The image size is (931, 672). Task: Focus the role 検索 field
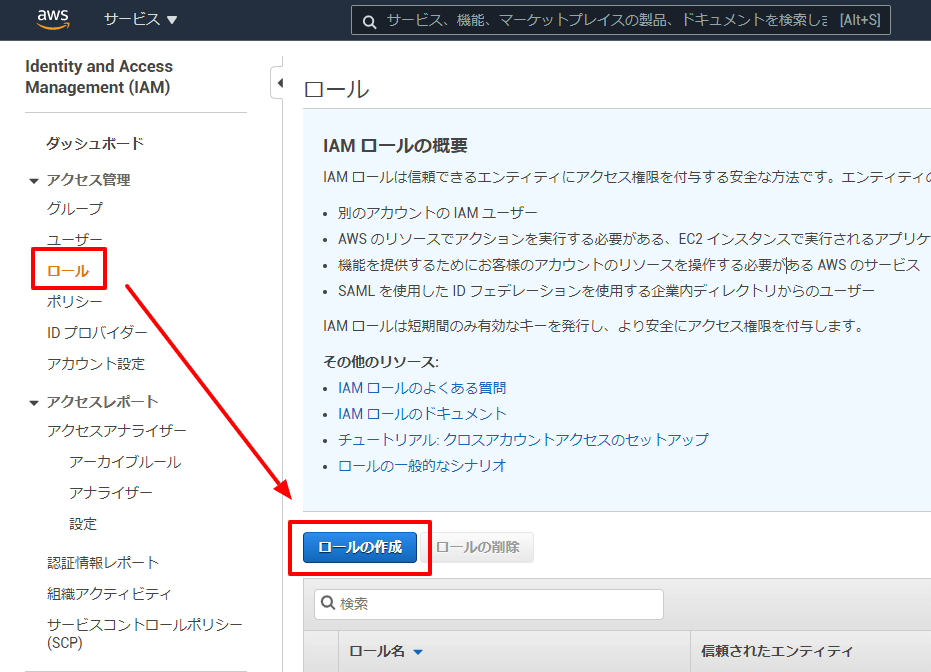(x=489, y=604)
